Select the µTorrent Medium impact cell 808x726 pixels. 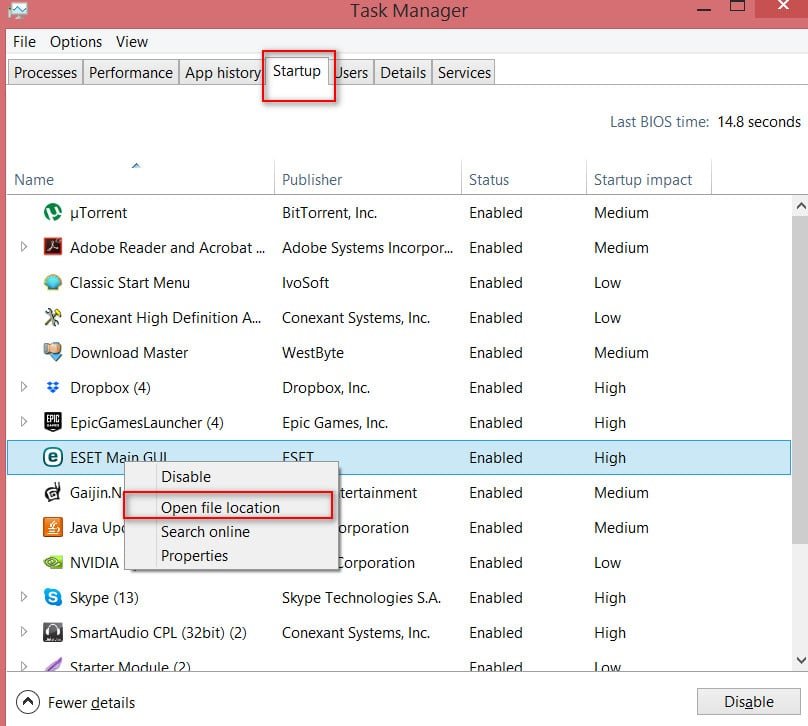[621, 212]
